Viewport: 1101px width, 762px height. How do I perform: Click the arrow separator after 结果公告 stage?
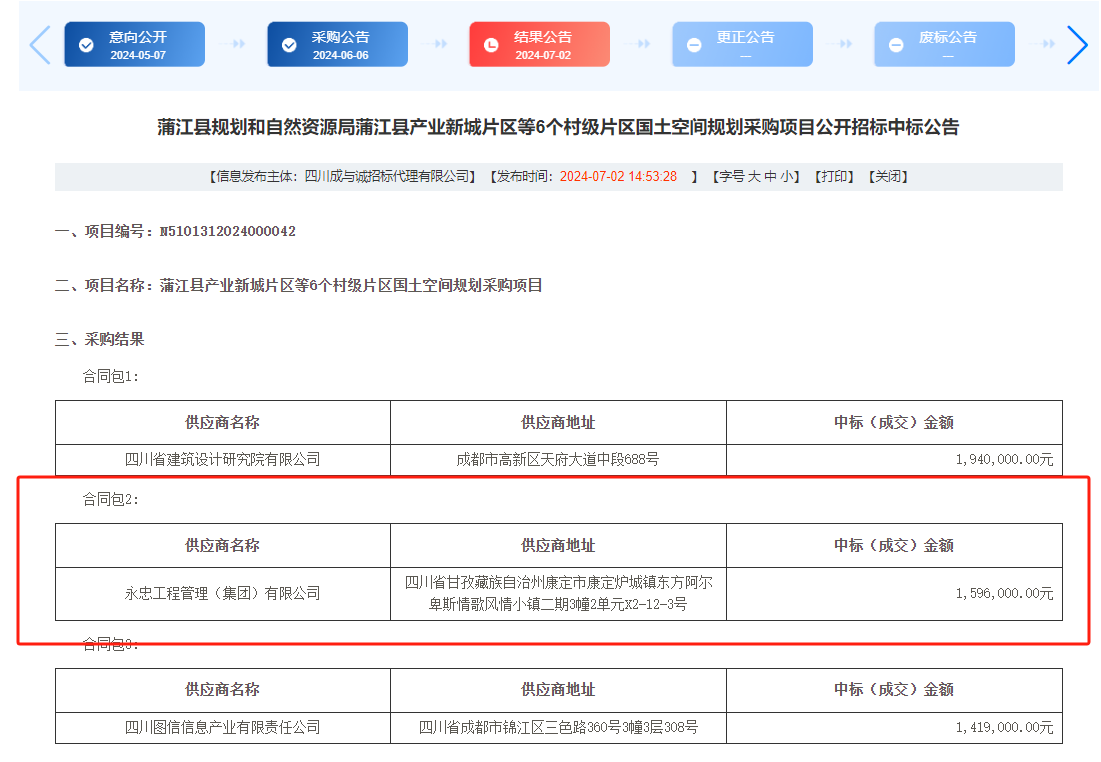tap(638, 44)
